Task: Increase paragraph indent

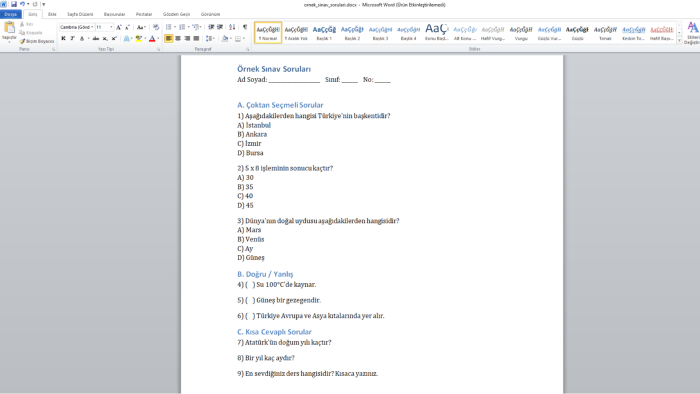Action: pos(220,27)
